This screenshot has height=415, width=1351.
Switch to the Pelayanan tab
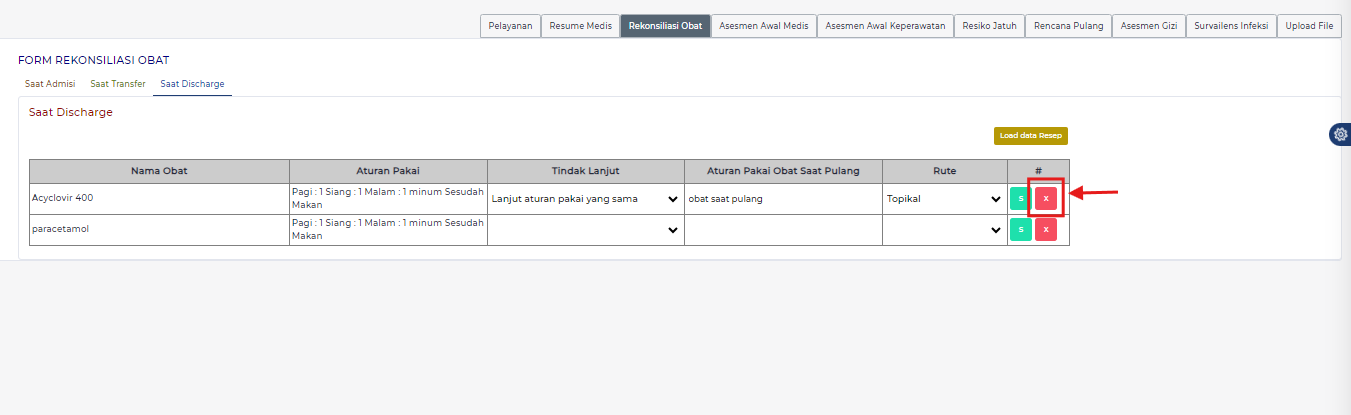tap(510, 26)
